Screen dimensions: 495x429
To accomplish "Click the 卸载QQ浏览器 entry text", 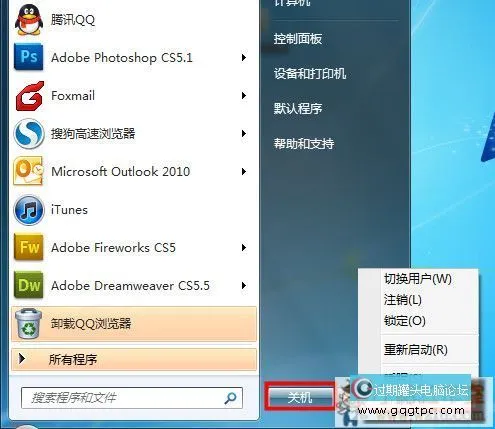I will 91,324.
